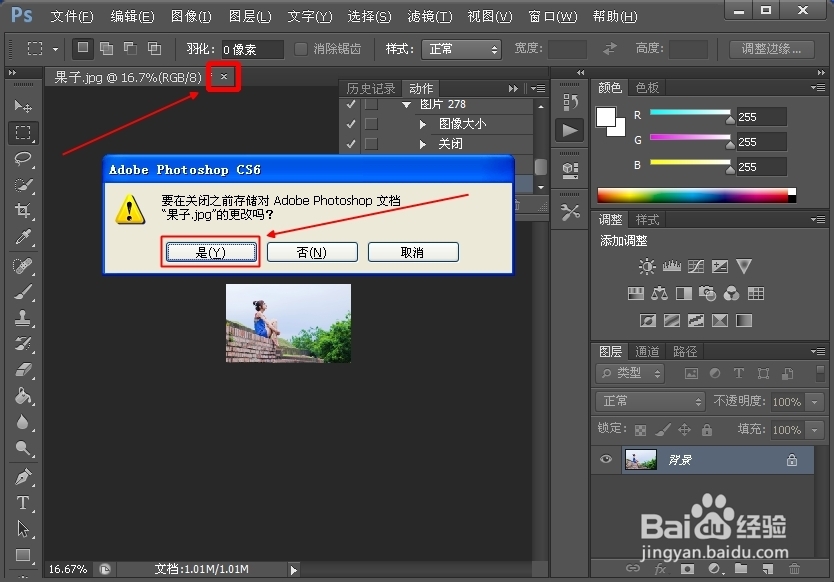
Task: Select the Rectangle shape tool
Action: pyautogui.click(x=22, y=555)
